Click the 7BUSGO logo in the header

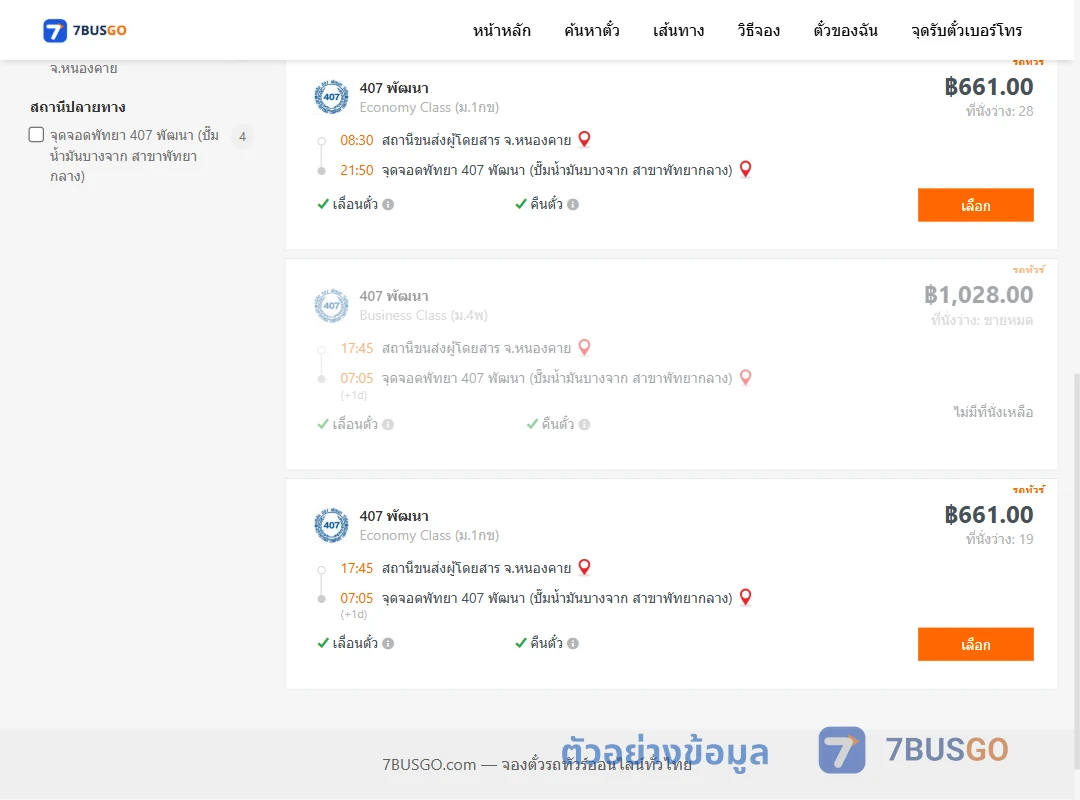tap(85, 30)
